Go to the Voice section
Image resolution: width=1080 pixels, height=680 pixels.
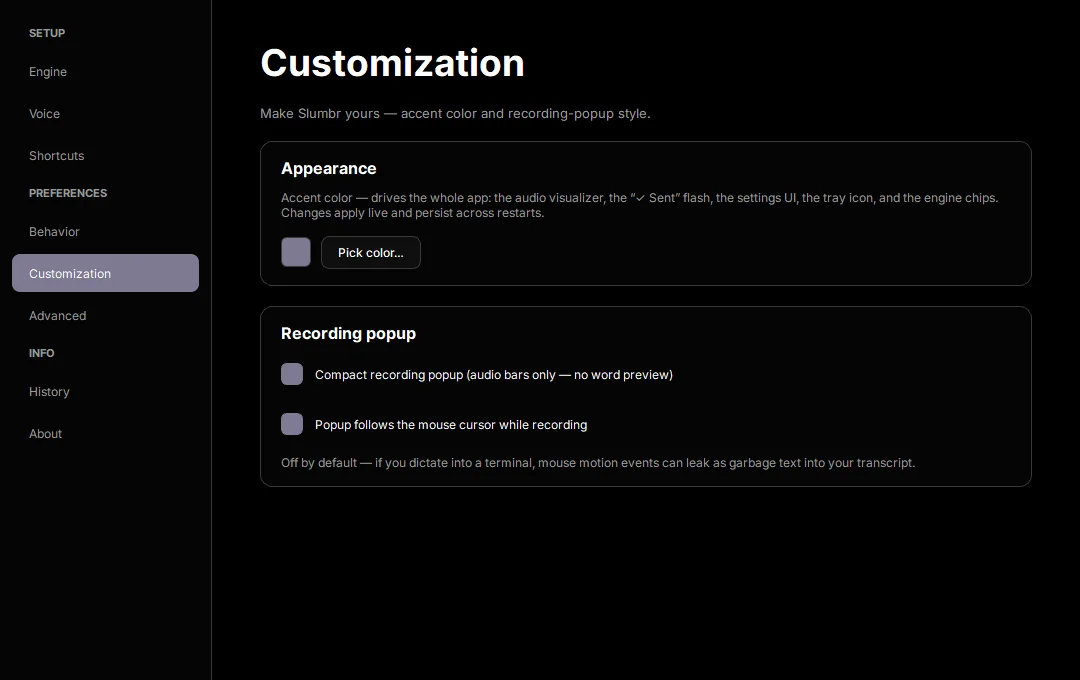[105, 114]
